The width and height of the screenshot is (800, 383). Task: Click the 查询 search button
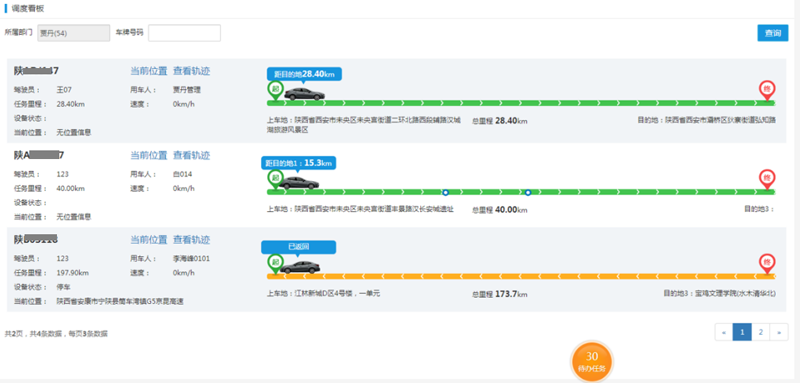tap(772, 33)
